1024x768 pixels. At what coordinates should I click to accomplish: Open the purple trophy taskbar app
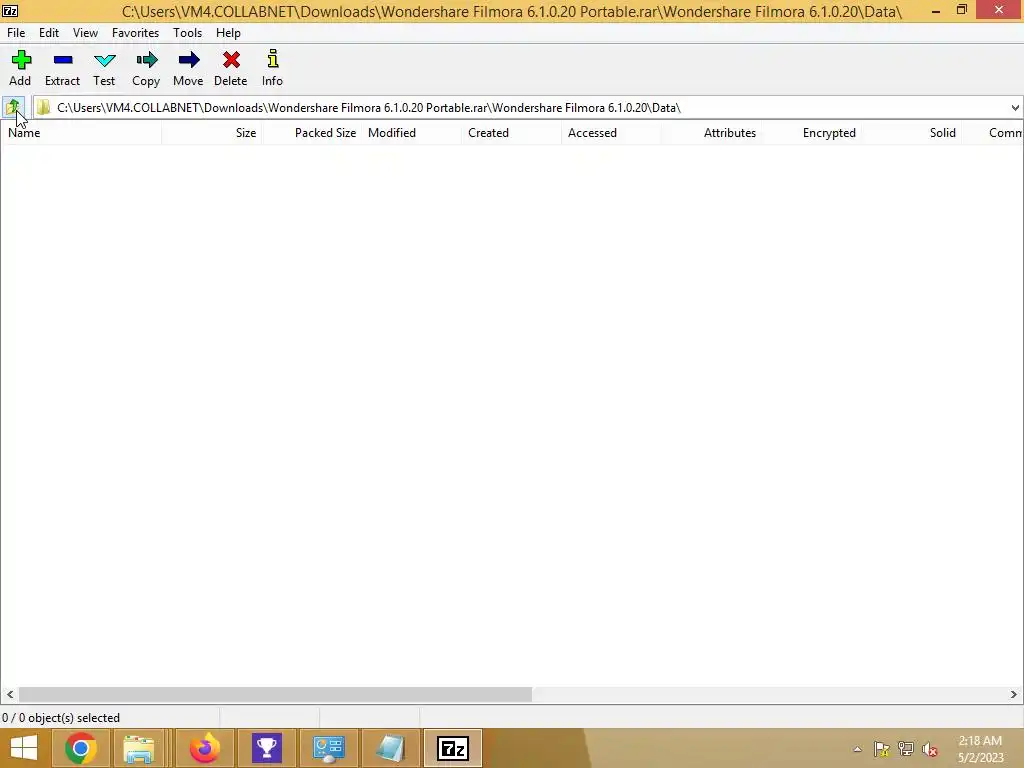[x=266, y=748]
